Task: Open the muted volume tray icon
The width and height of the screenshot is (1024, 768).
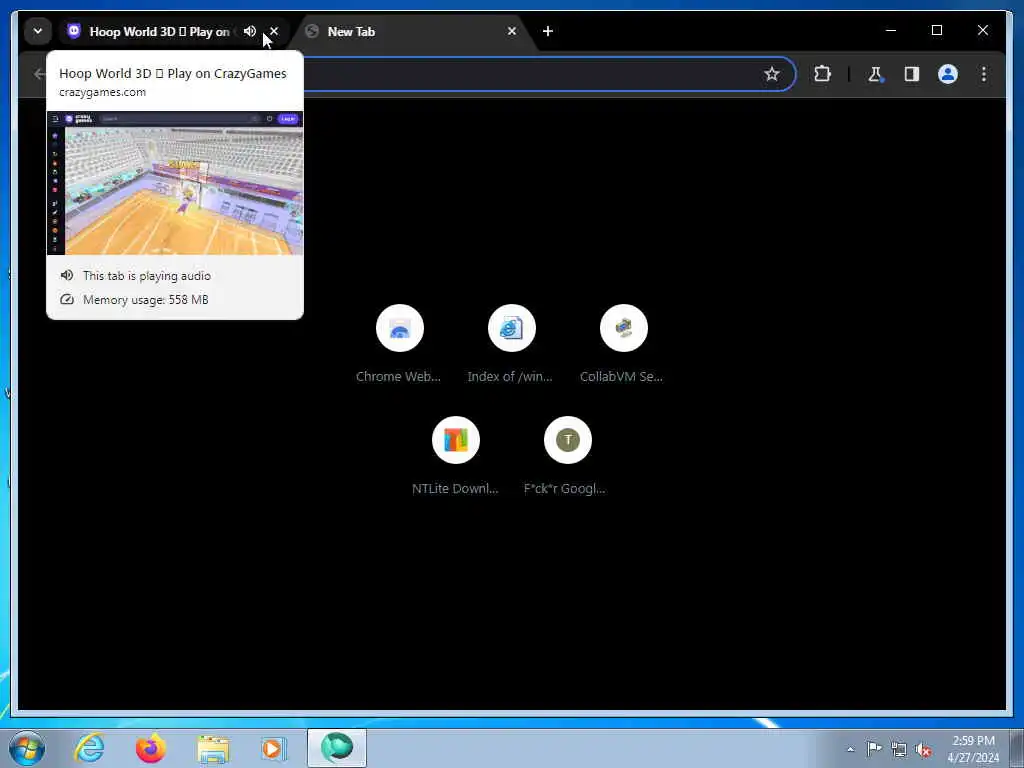Action: pyautogui.click(x=923, y=749)
